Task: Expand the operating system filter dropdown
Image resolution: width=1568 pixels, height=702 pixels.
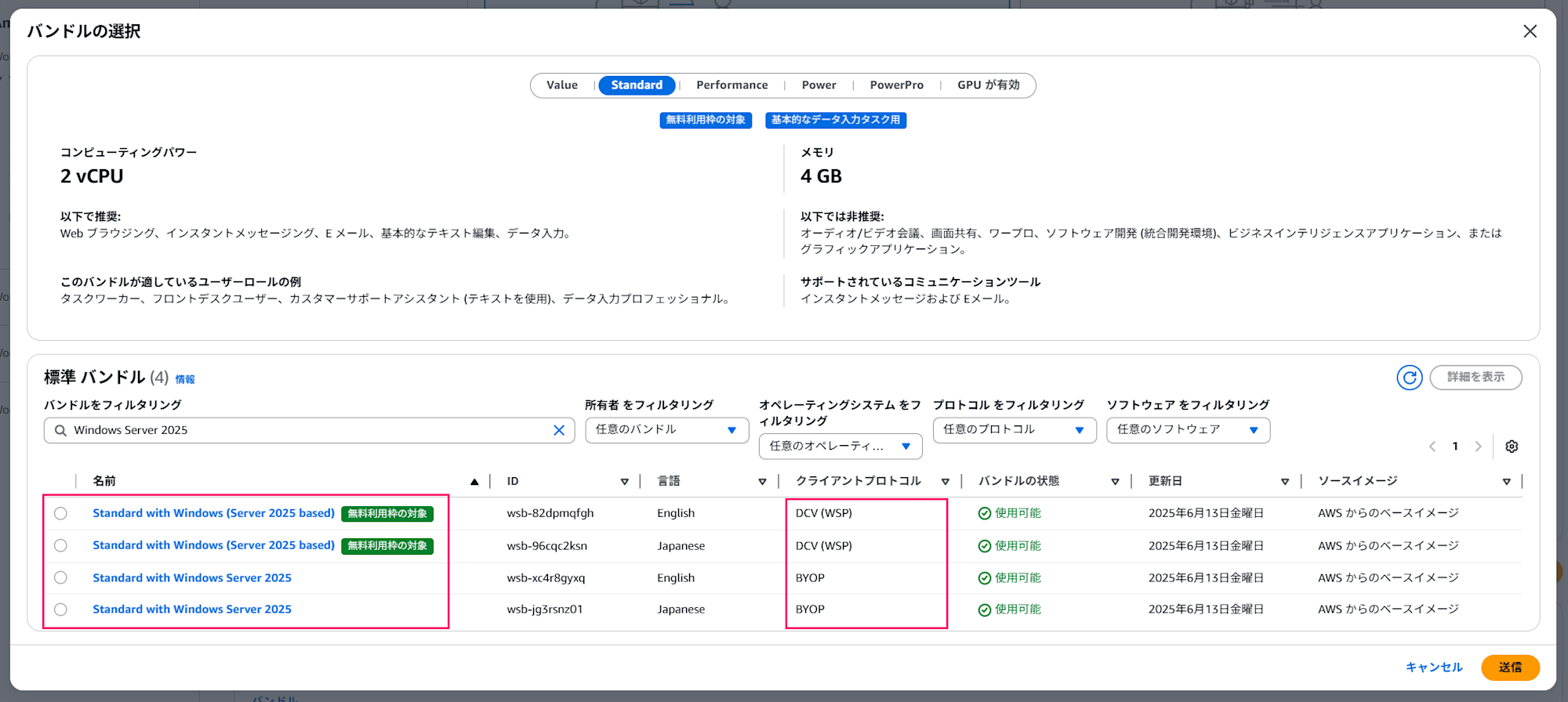Action: (840, 447)
